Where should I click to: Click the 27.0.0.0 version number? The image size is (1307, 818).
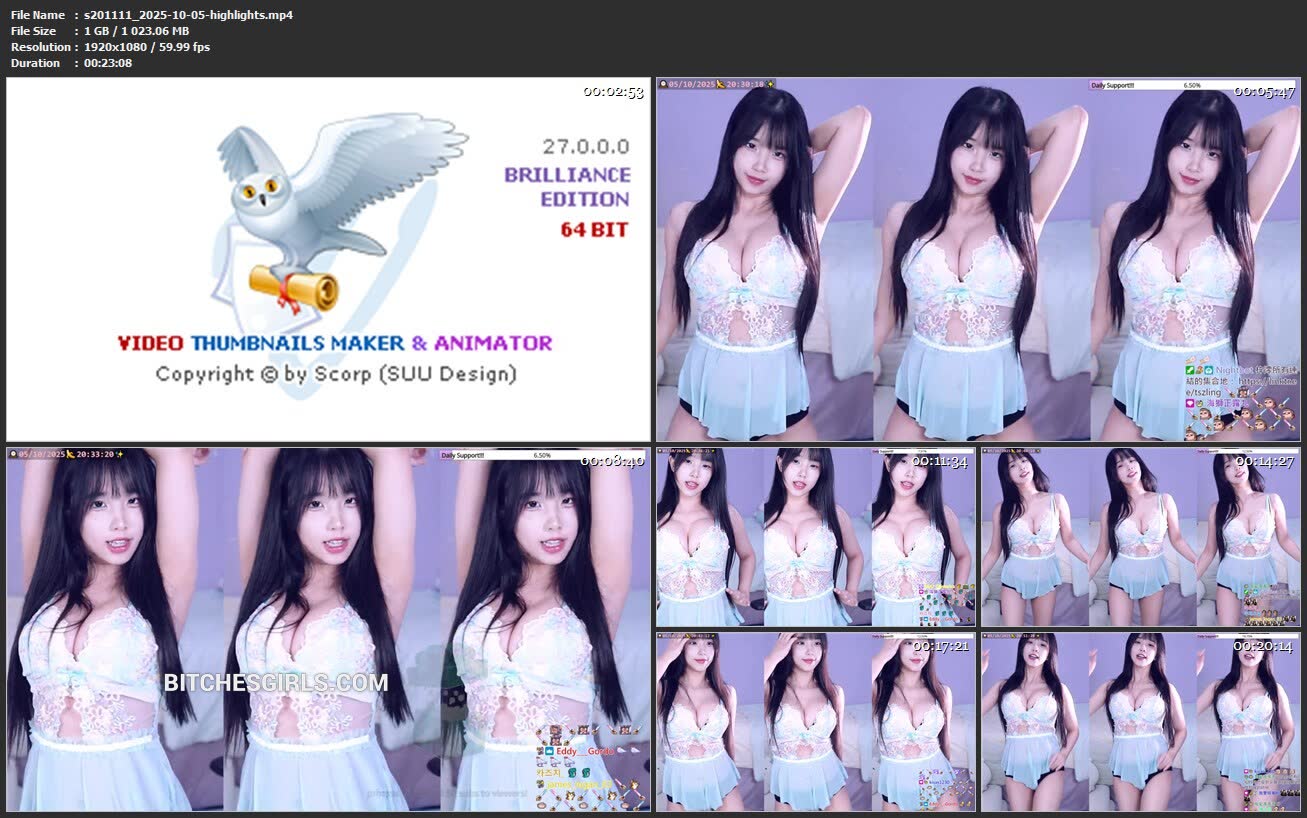586,146
